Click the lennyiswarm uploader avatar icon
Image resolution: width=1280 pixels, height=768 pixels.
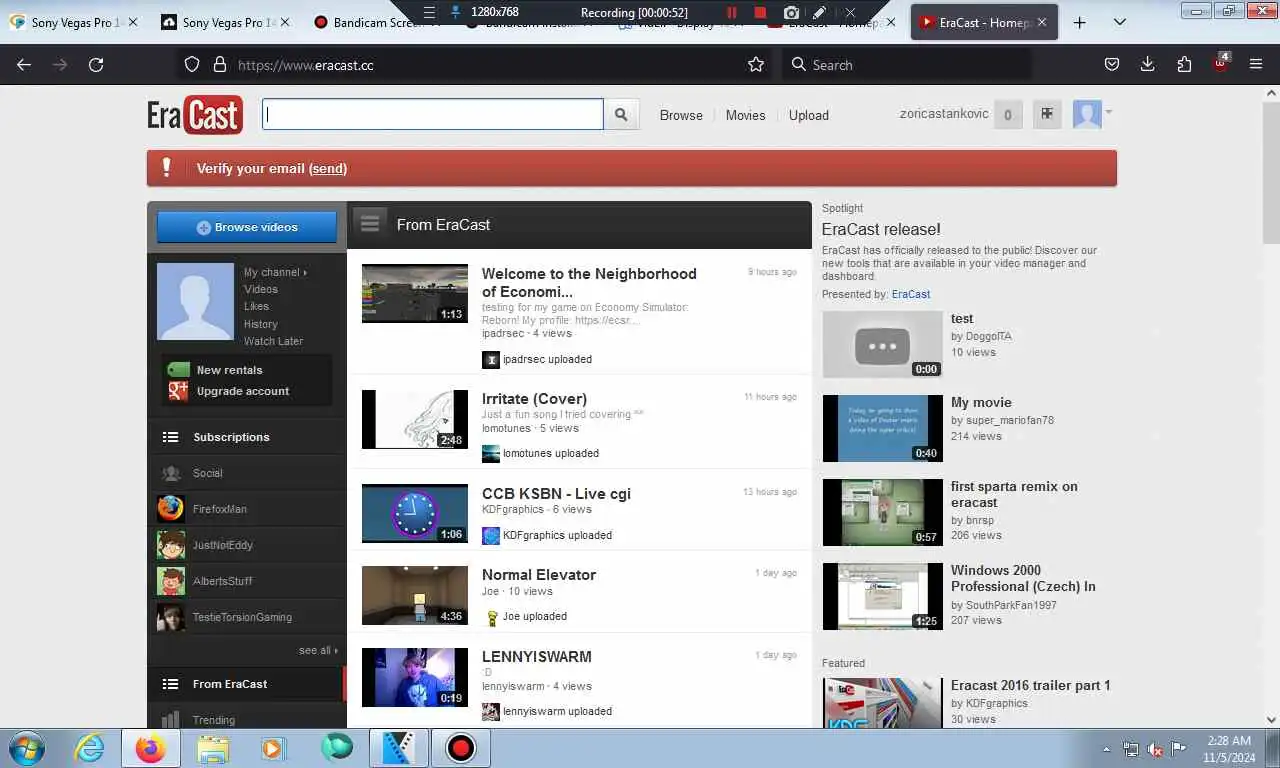point(491,712)
